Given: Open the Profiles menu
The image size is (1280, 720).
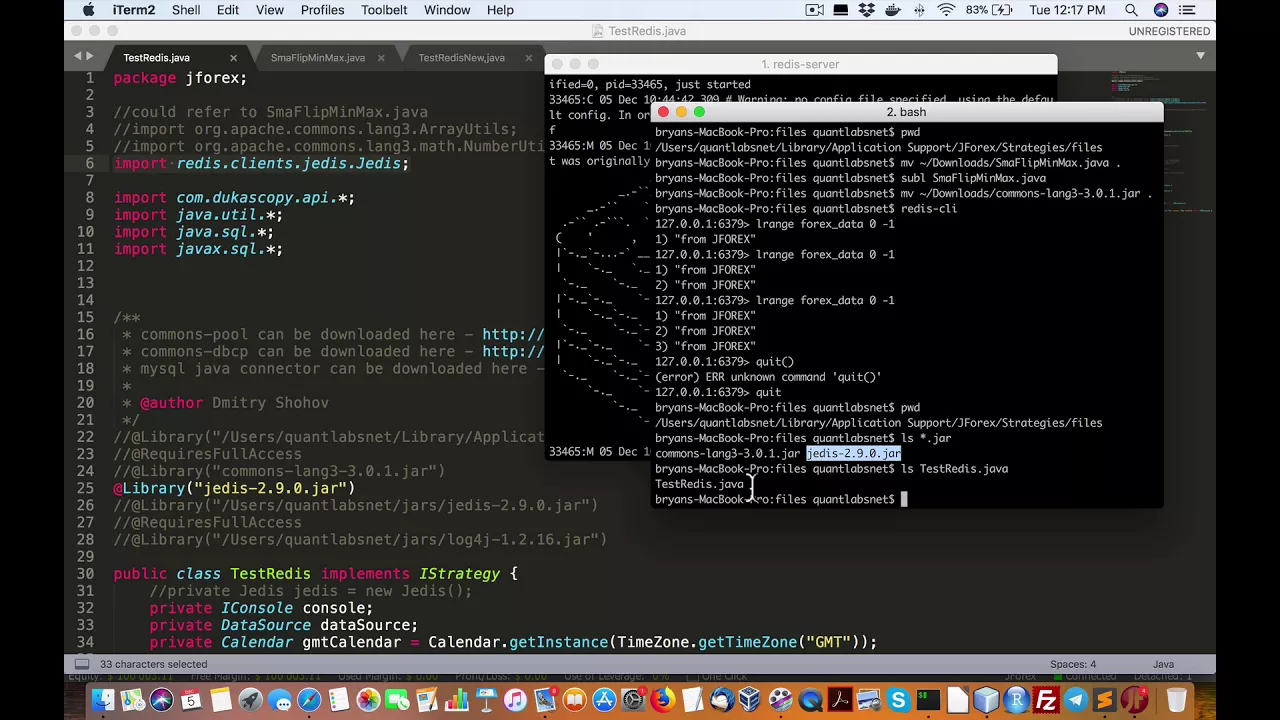Looking at the screenshot, I should [322, 10].
